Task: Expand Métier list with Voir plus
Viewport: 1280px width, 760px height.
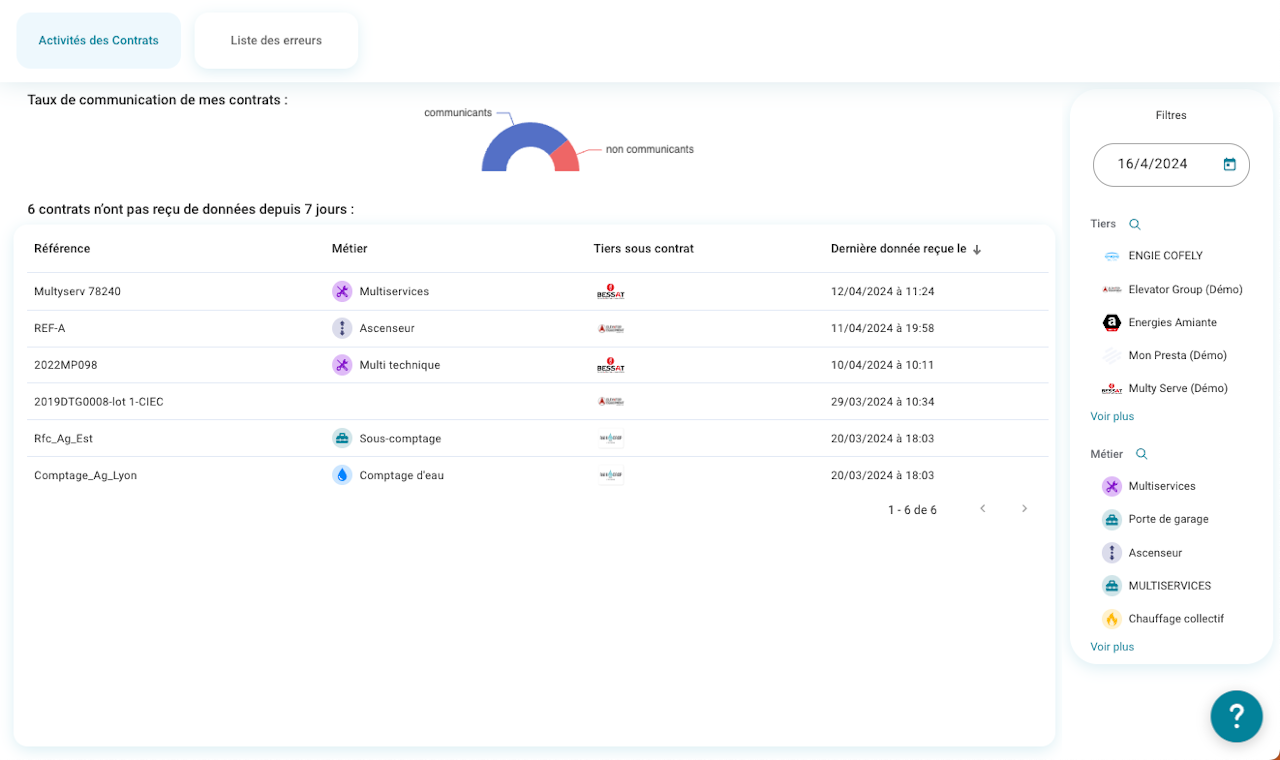Action: point(1112,647)
